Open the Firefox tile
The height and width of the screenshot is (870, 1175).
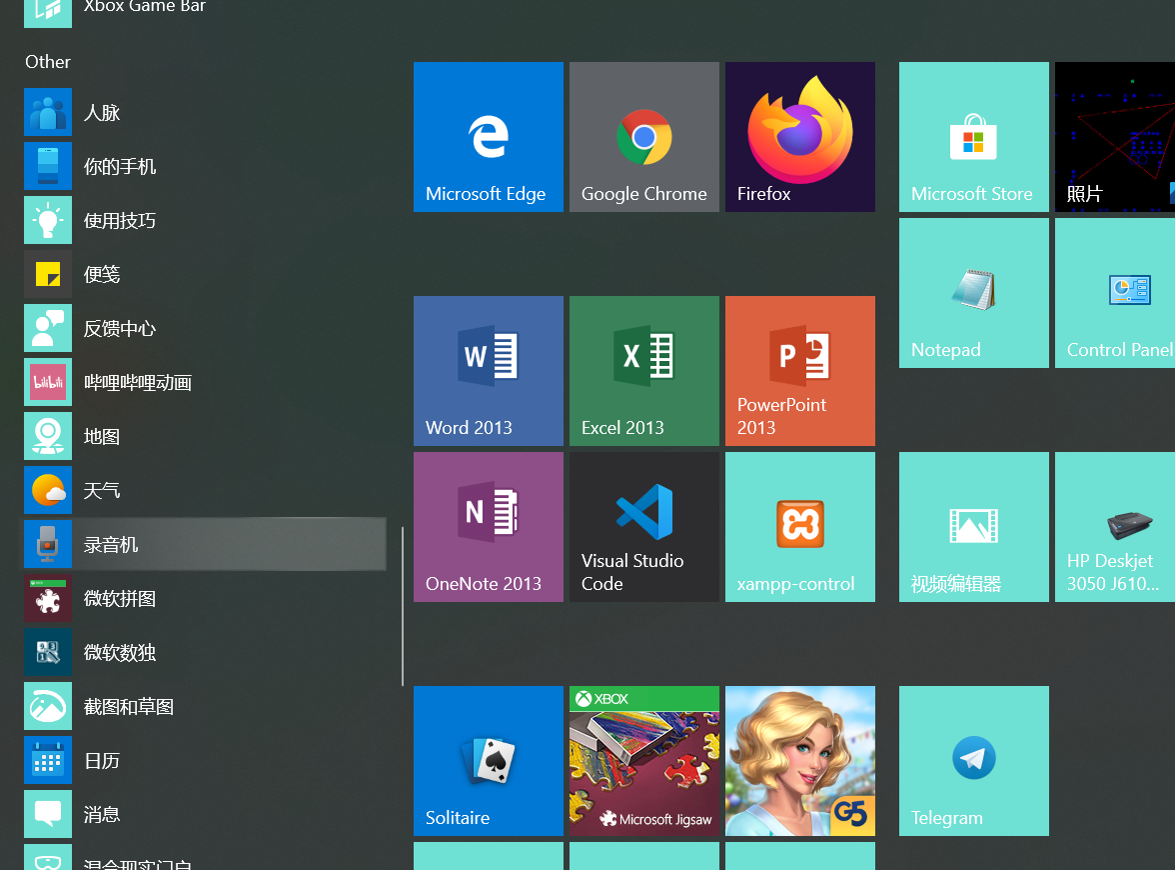(800, 137)
